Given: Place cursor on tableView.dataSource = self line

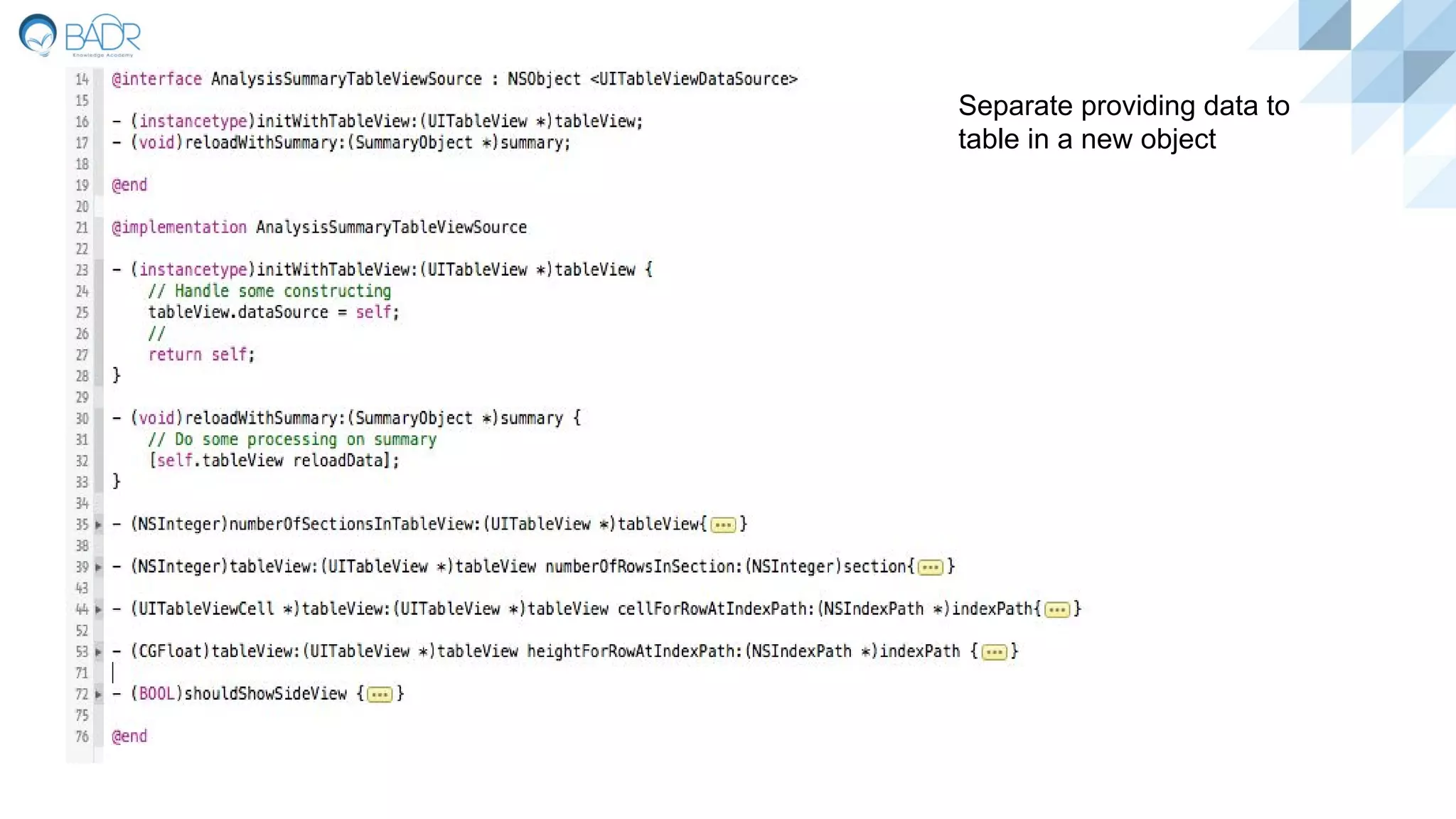Looking at the screenshot, I should [x=274, y=312].
